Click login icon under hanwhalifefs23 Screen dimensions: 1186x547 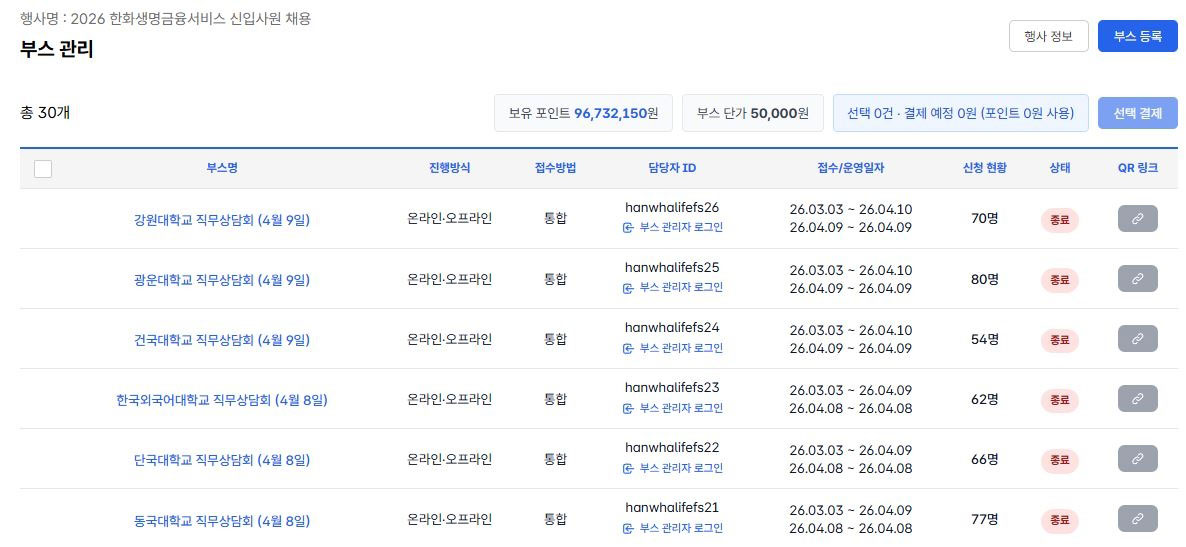pyautogui.click(x=628, y=408)
